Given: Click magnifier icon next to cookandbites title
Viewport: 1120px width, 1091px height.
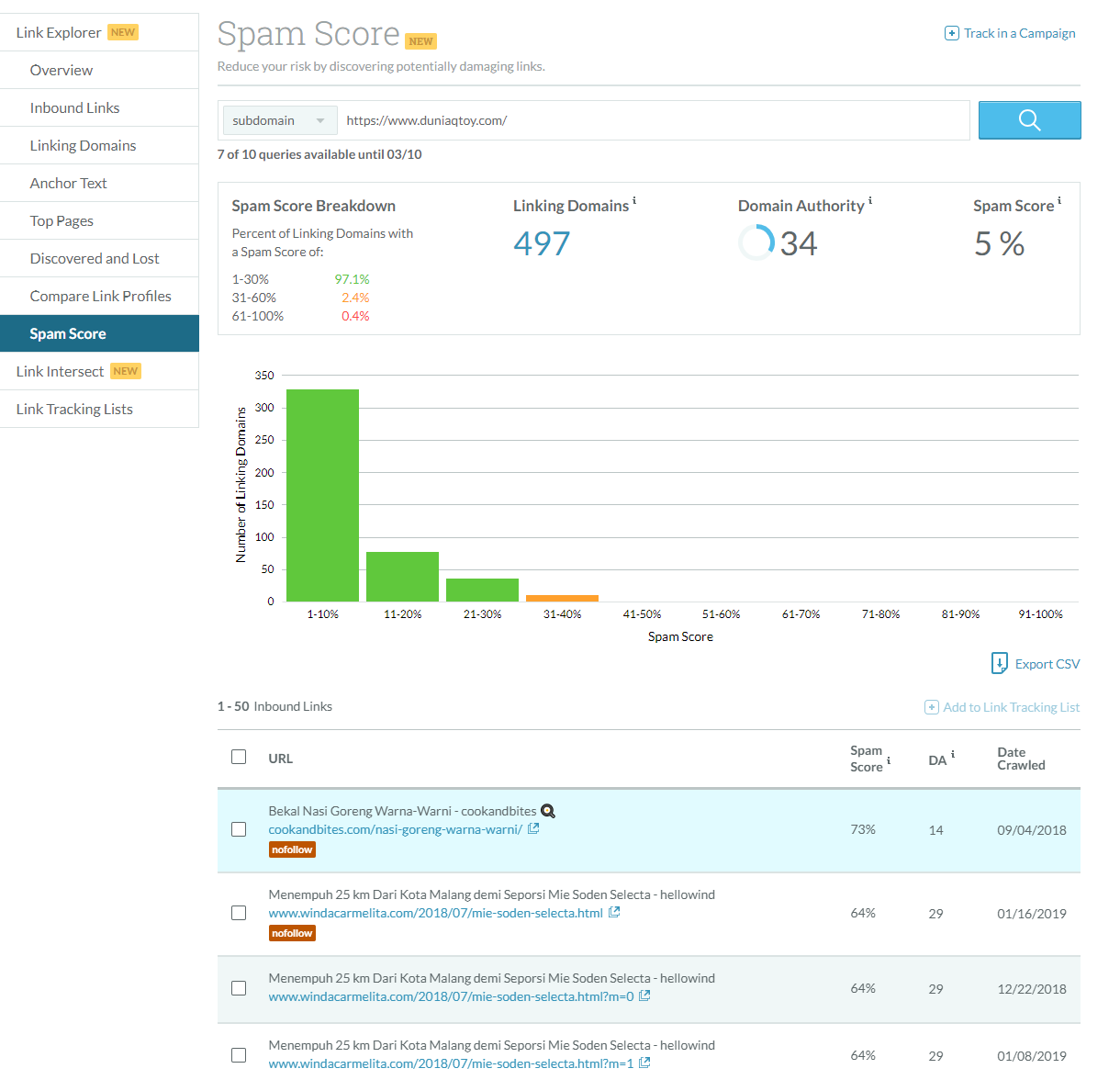Looking at the screenshot, I should pyautogui.click(x=548, y=811).
